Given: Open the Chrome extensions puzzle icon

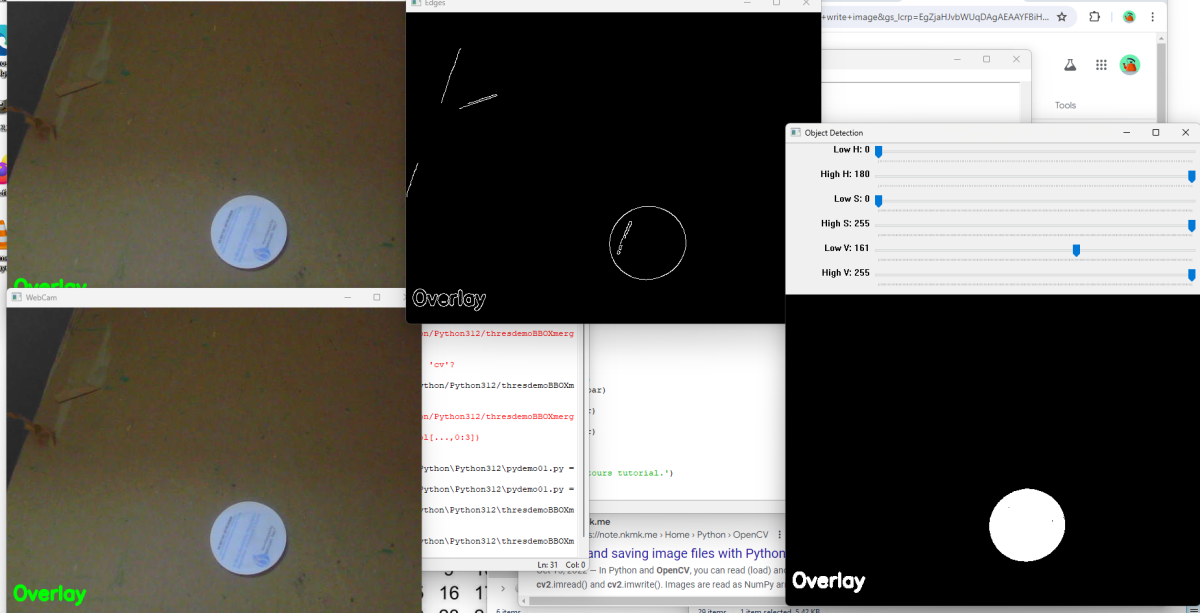Looking at the screenshot, I should tap(1095, 17).
